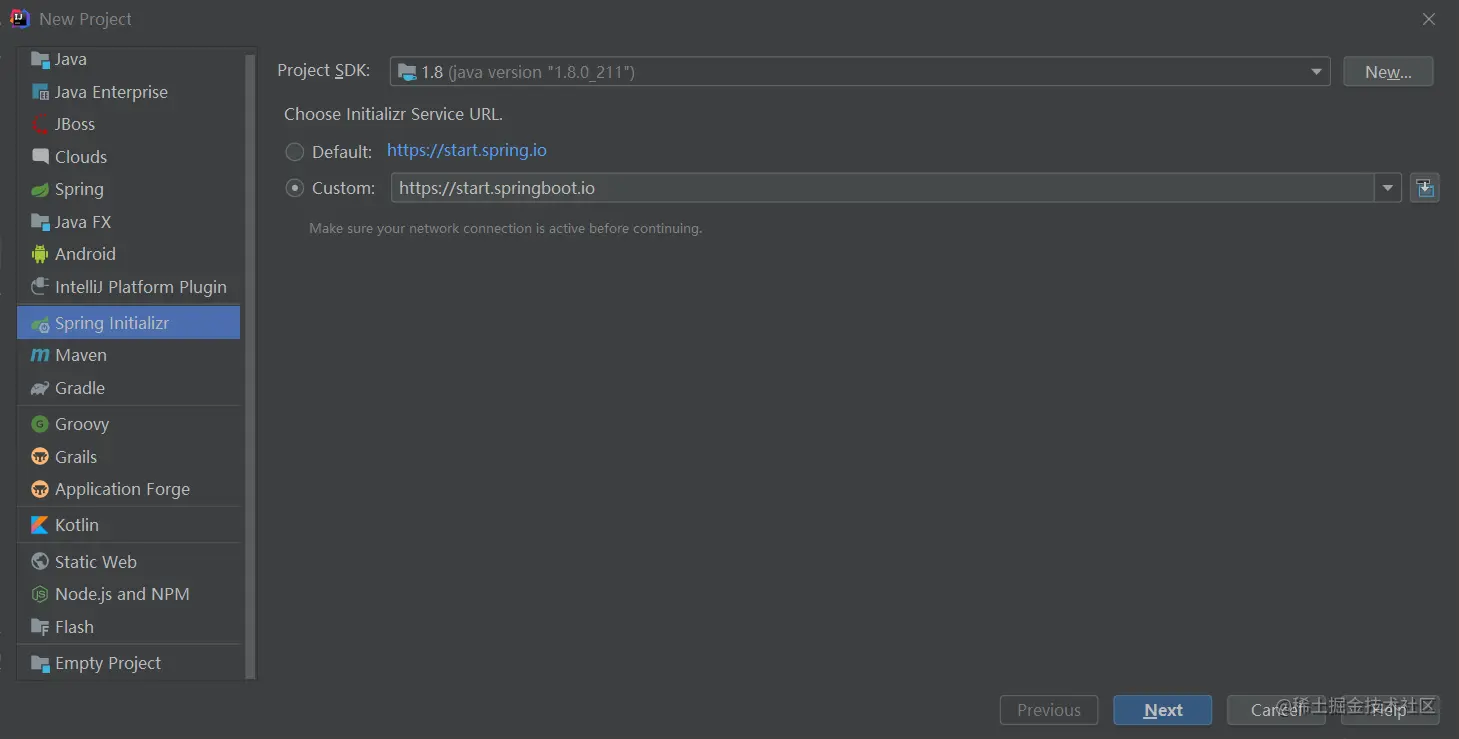Click the IntelliJ IDEA logo in title bar

point(20,18)
